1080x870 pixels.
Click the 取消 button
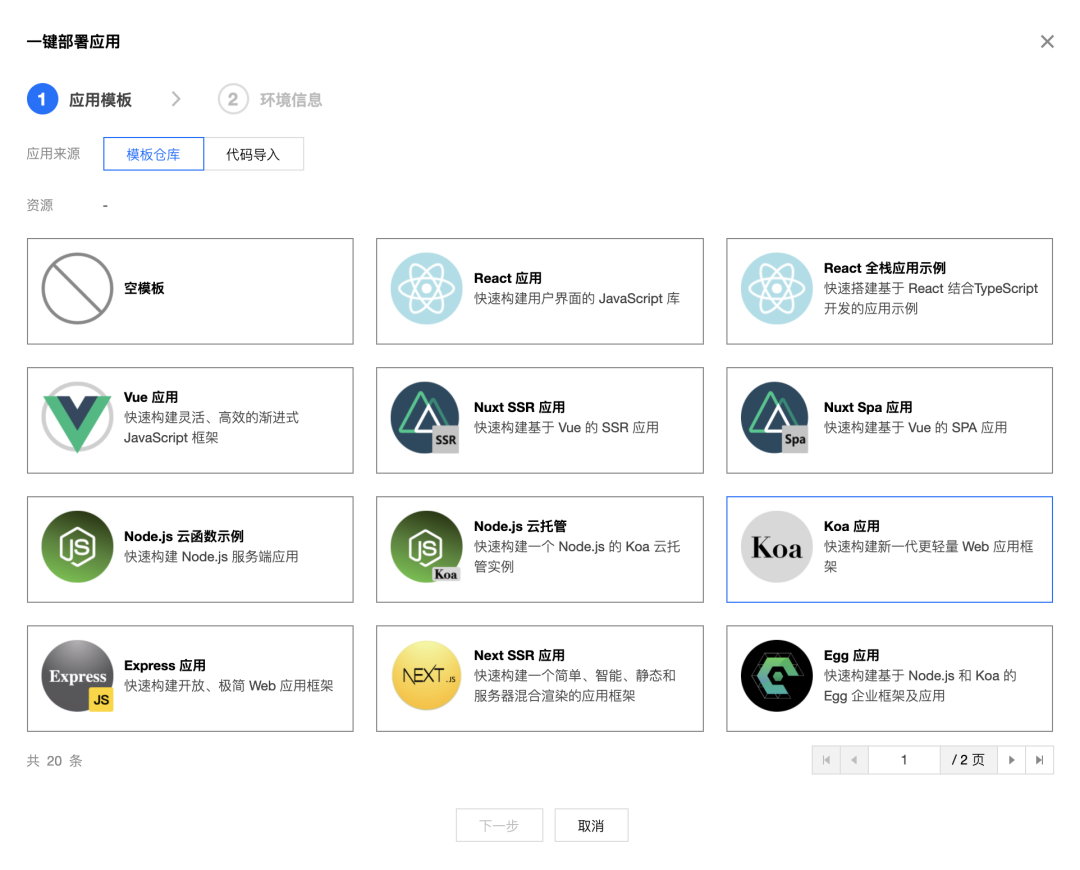(590, 825)
